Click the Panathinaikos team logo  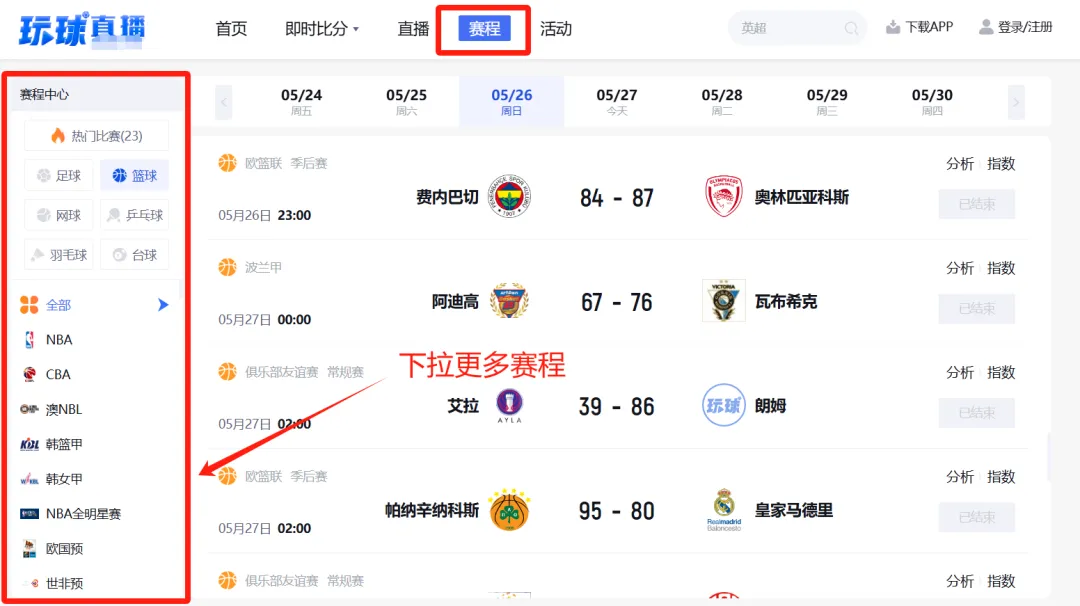509,510
